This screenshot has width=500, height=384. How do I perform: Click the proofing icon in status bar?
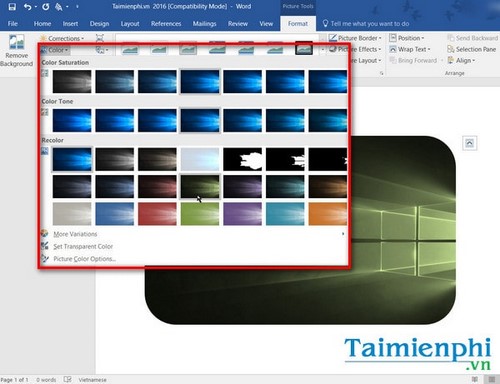pyautogui.click(x=68, y=379)
